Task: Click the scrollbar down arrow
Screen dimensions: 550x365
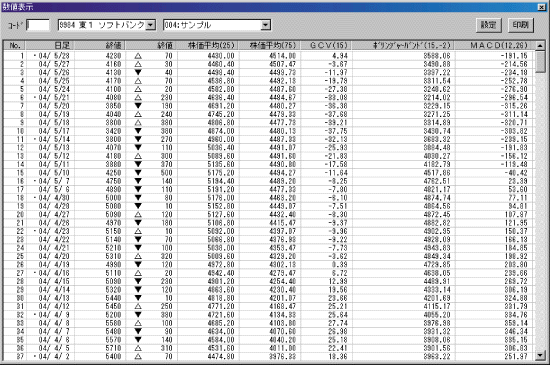Action: [x=540, y=356]
